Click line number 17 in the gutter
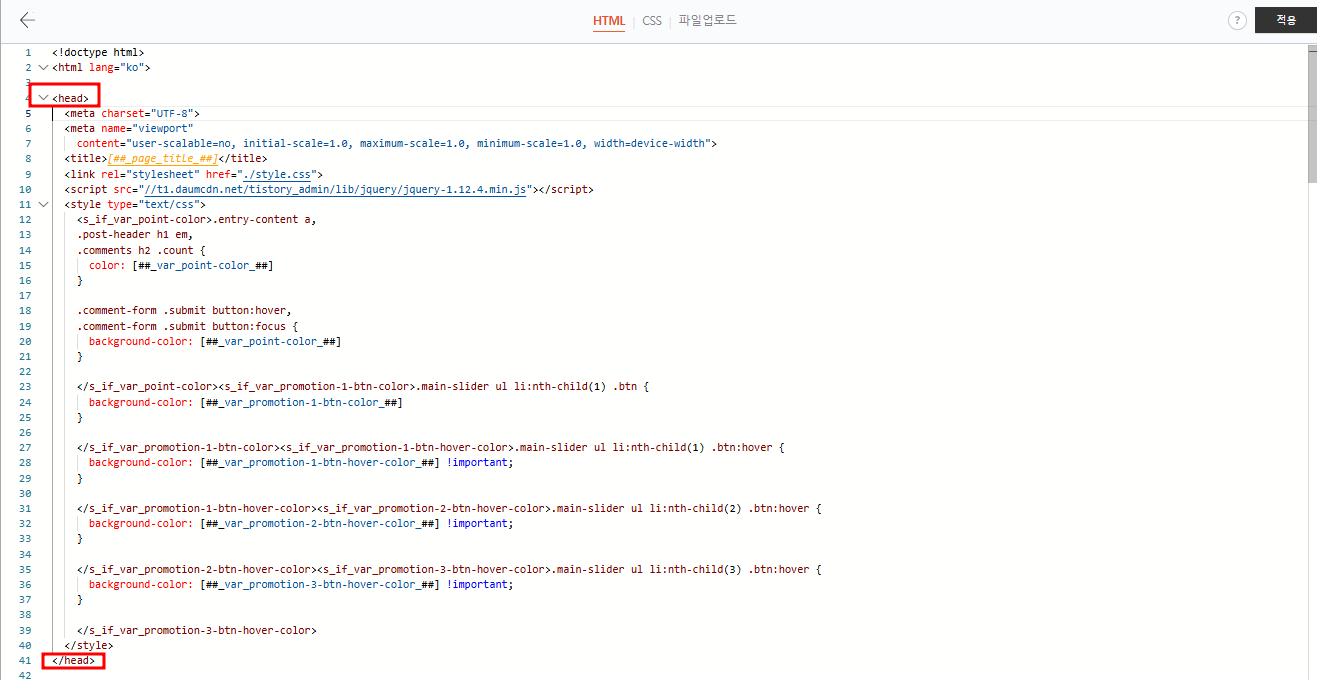The image size is (1317, 680). pos(24,296)
